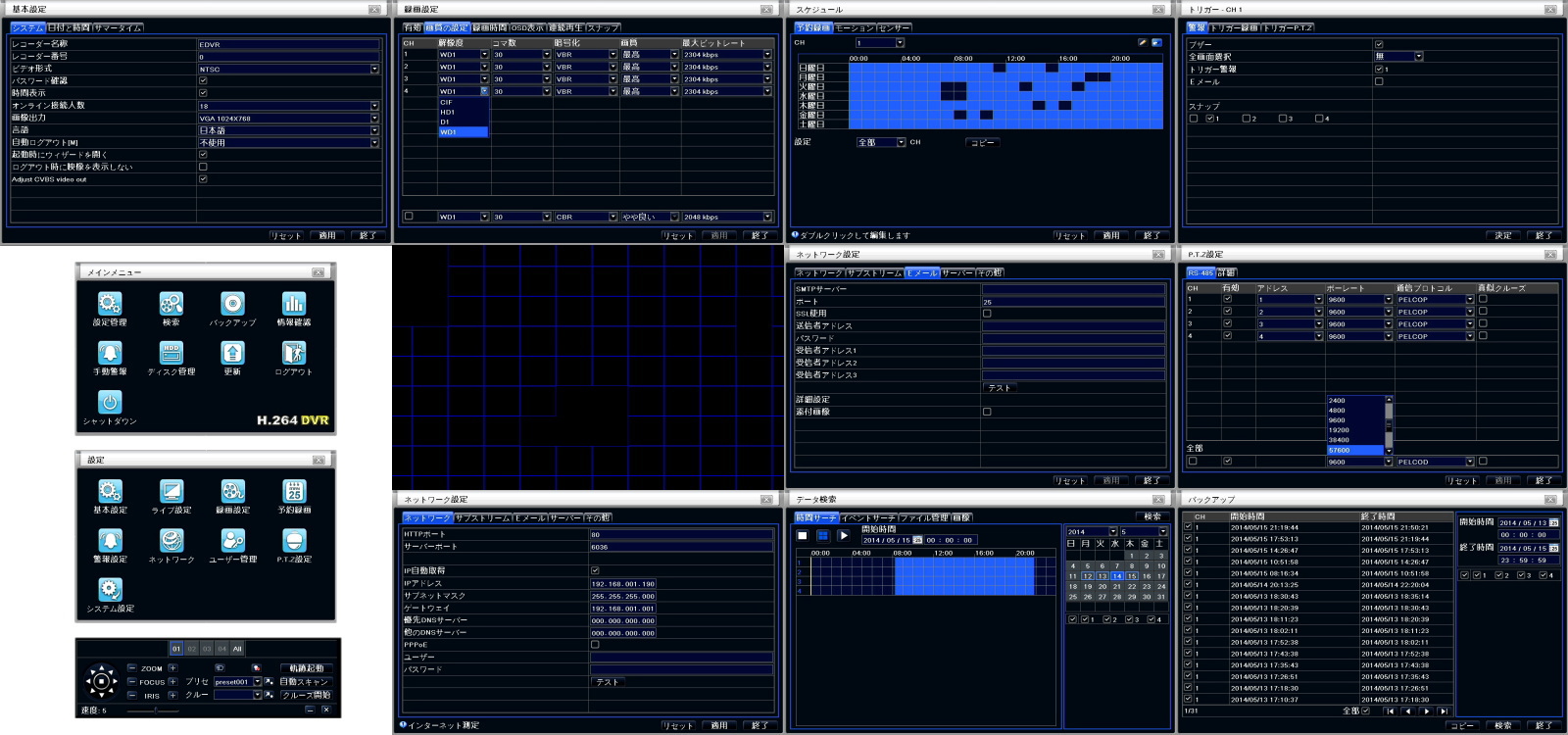Open the ネットワーク globe icon

171,540
